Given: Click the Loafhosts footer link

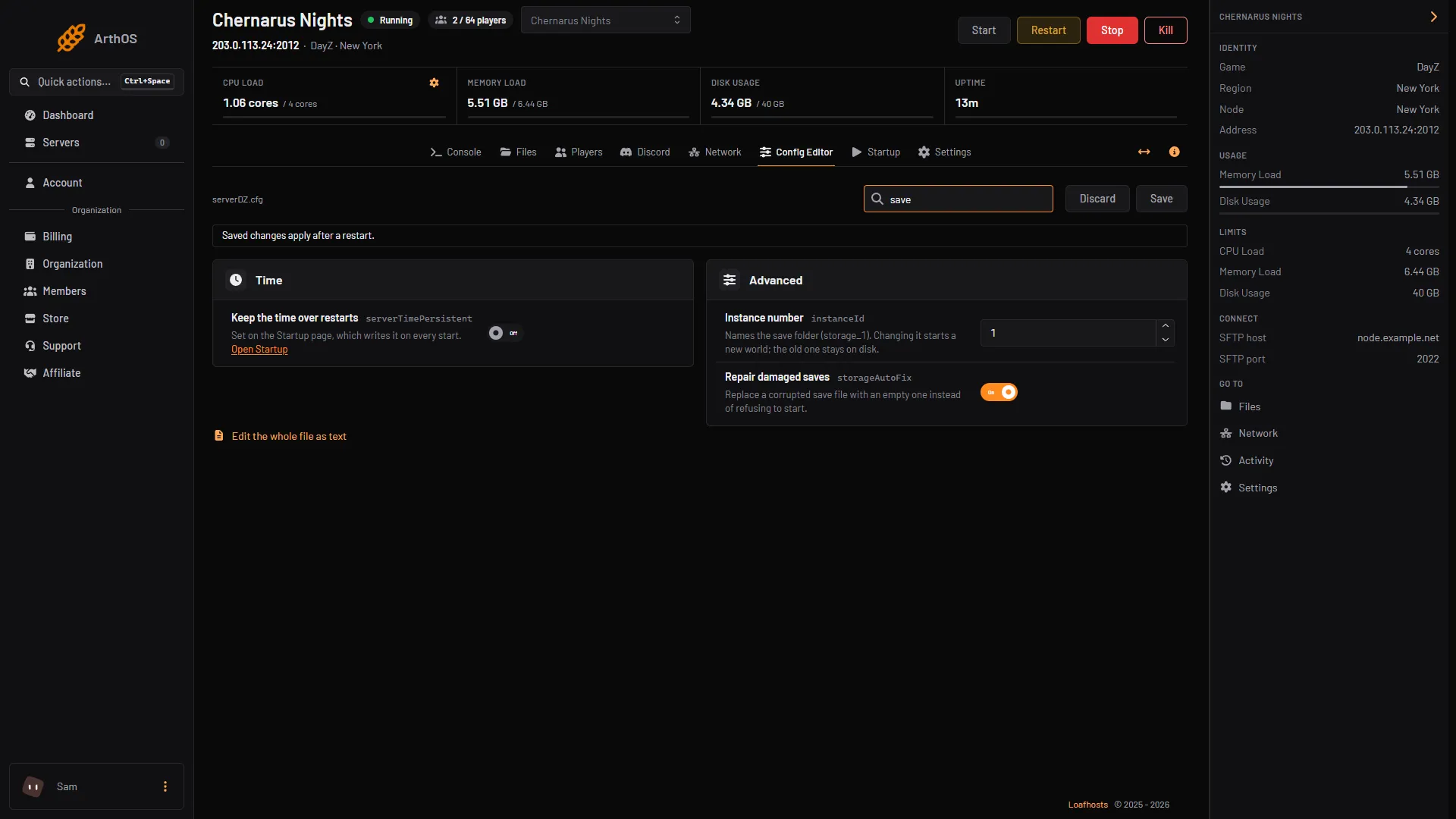Looking at the screenshot, I should point(1087,805).
